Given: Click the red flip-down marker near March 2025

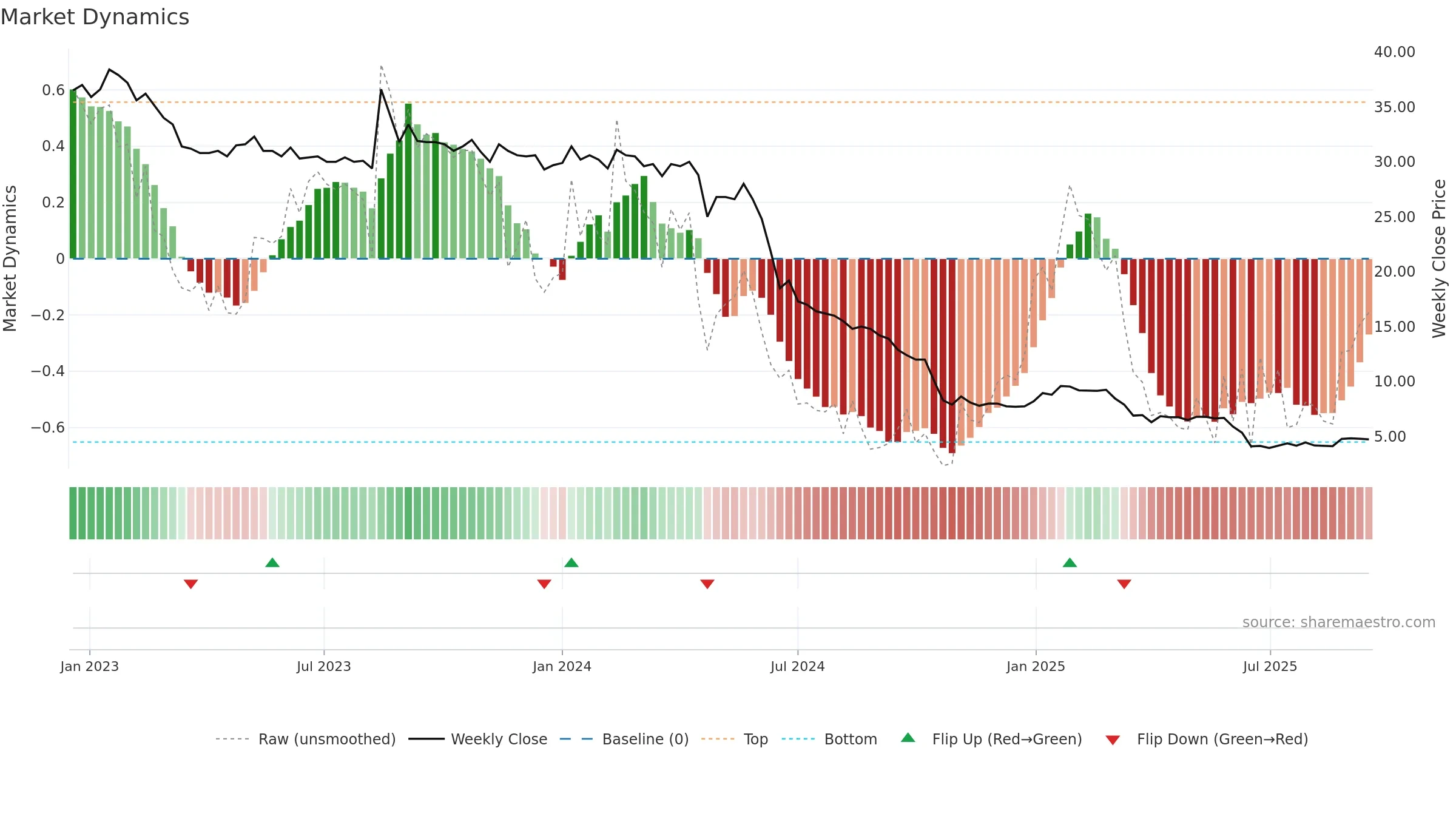Looking at the screenshot, I should coord(1124,584).
